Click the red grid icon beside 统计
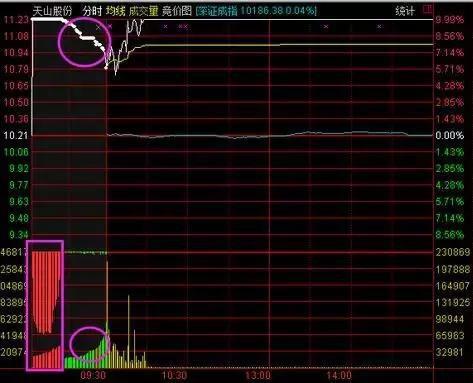473x383 pixels. (428, 9)
